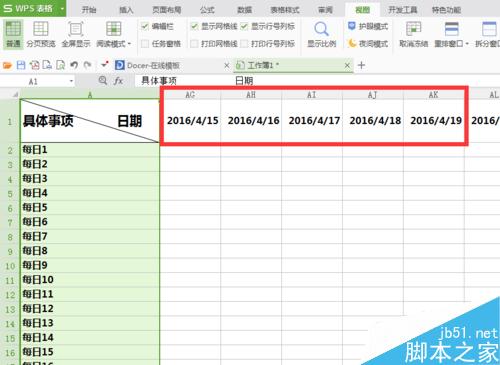Image resolution: width=500 pixels, height=365 pixels.
Task: Click the Print Preview icon
Action: [x=60, y=65]
